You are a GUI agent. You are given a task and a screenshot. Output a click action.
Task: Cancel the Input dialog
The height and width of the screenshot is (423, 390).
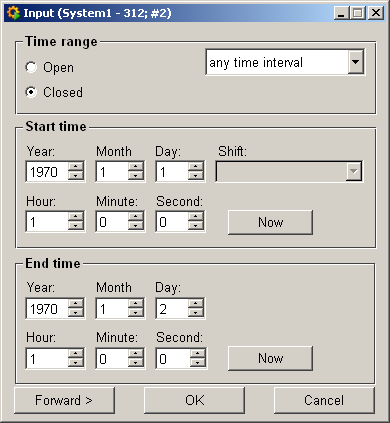click(324, 400)
